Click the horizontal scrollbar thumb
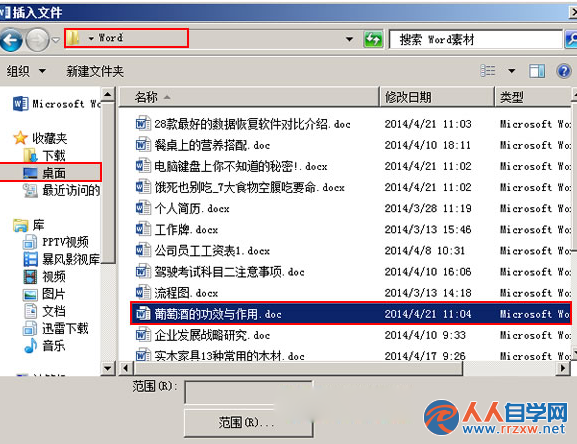 [x=298, y=368]
